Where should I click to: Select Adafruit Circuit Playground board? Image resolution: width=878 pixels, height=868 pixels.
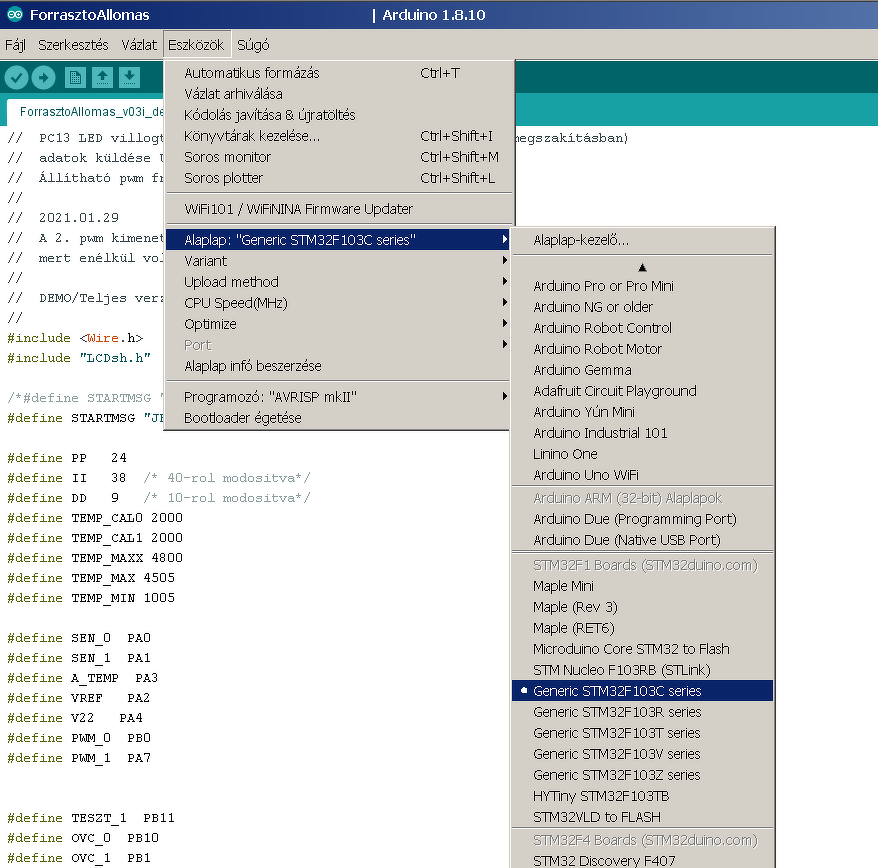click(x=642, y=391)
